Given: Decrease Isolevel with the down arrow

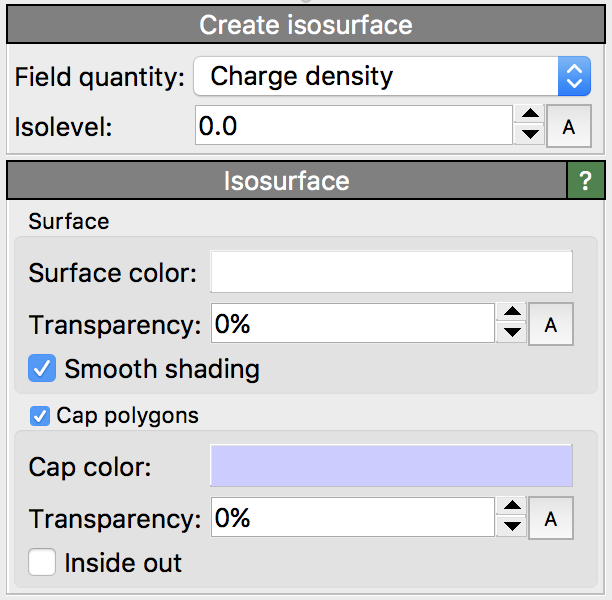Looking at the screenshot, I should point(532,136).
